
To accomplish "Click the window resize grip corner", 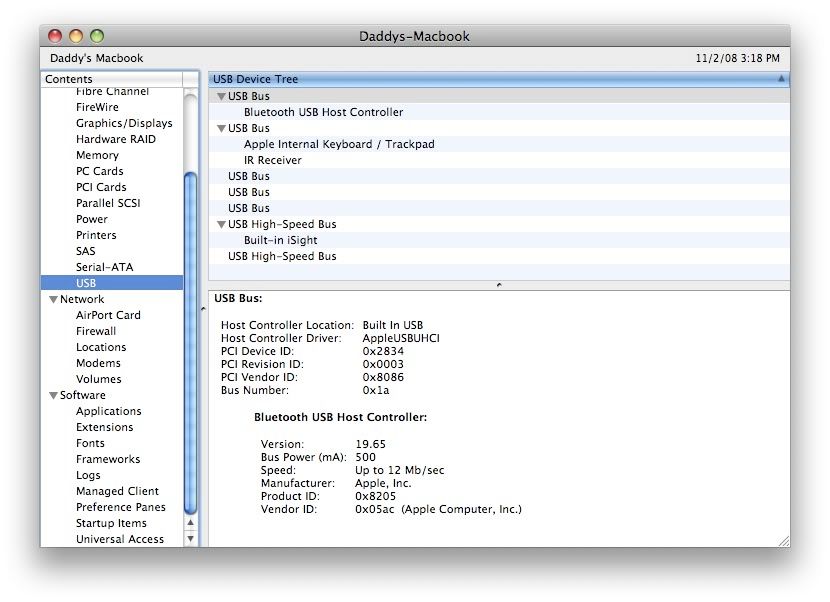I will click(784, 541).
